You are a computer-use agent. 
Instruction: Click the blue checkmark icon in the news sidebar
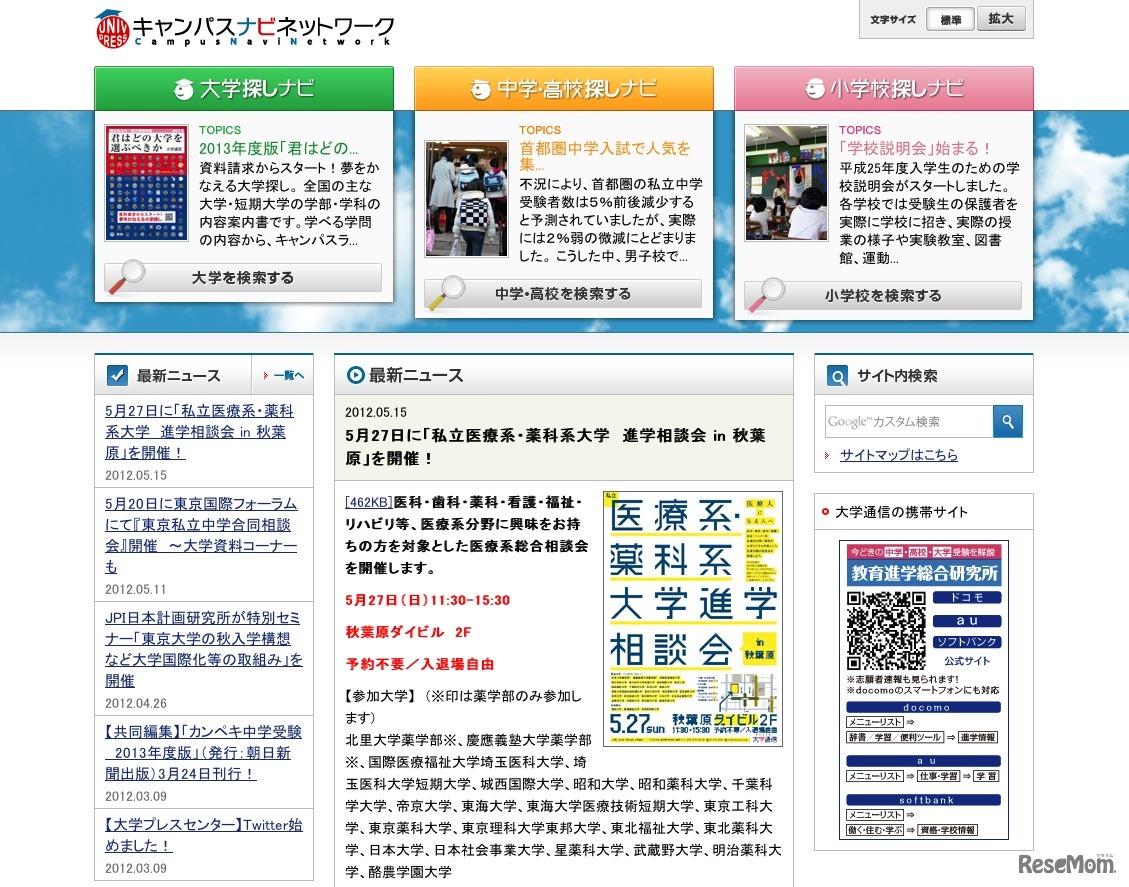(117, 374)
